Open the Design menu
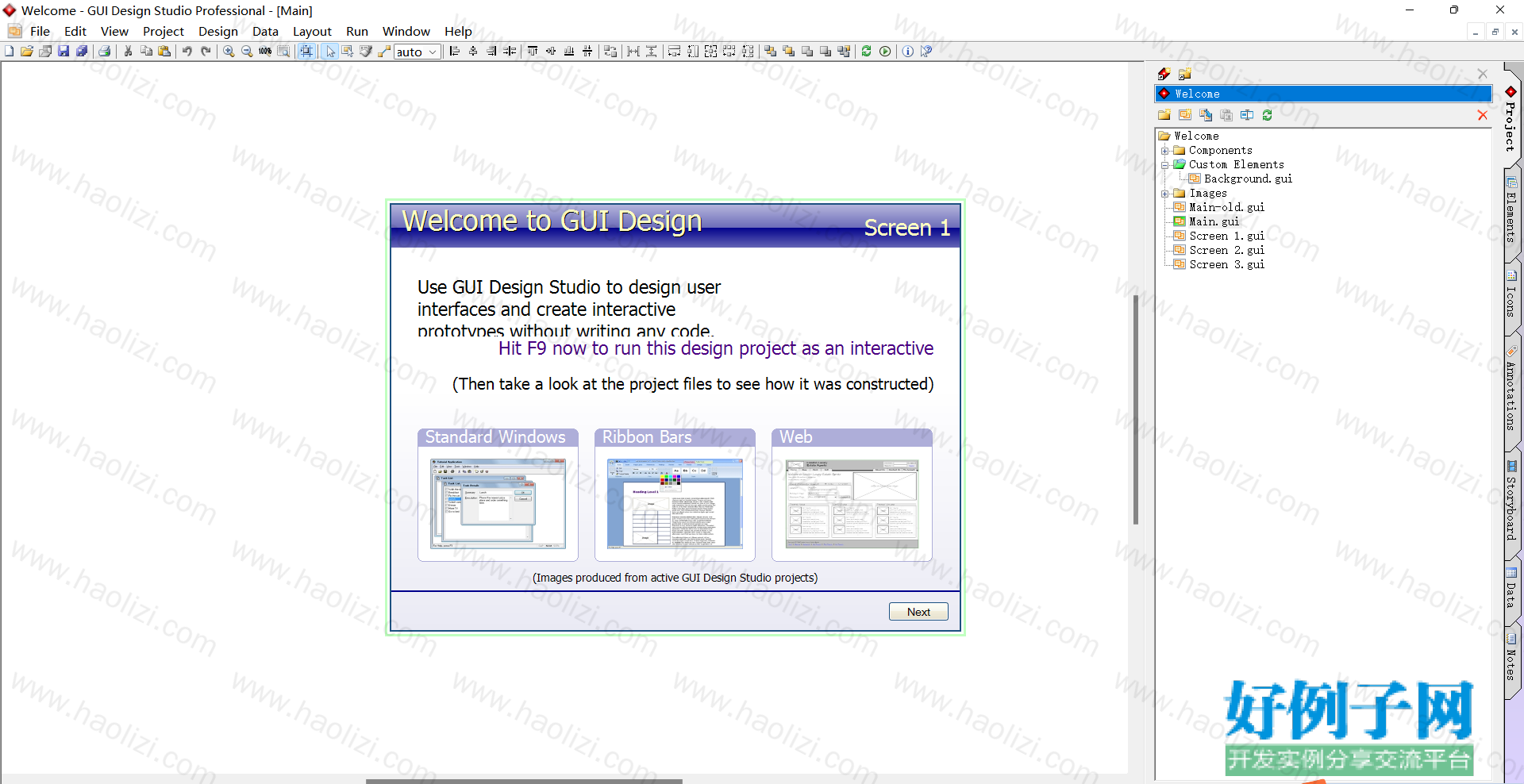 point(218,31)
